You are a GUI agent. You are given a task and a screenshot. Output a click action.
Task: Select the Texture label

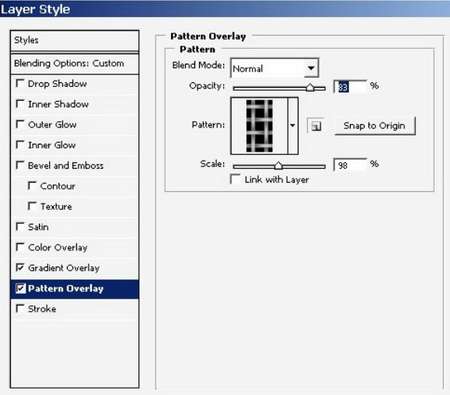pos(56,206)
